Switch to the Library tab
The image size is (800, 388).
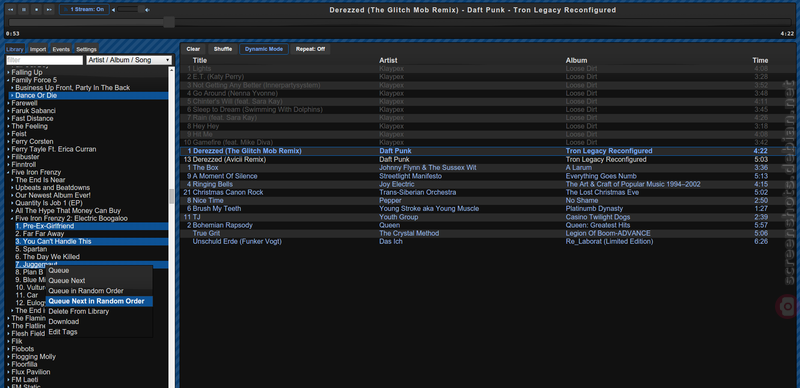click(x=15, y=50)
